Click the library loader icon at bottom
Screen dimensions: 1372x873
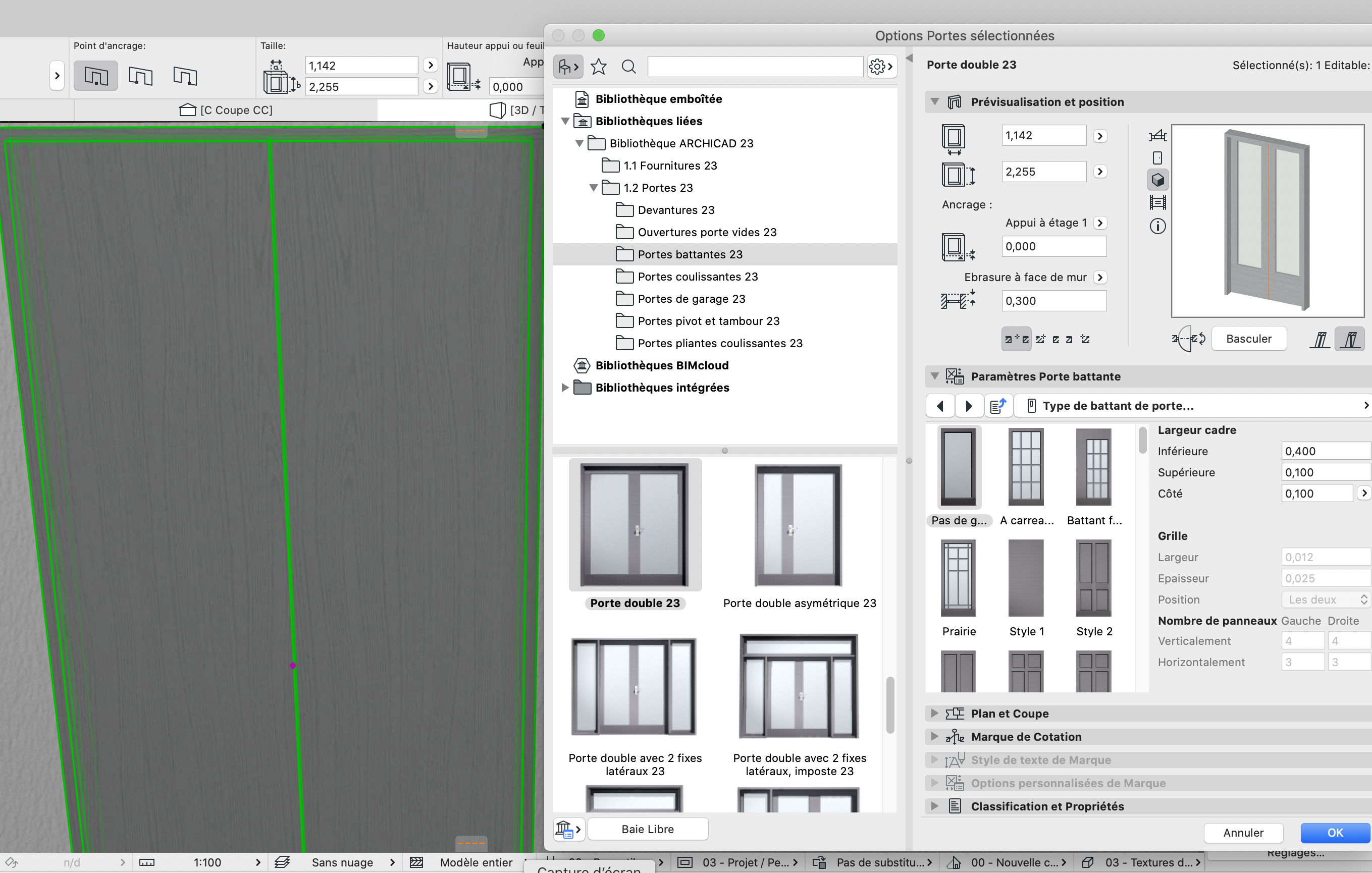[x=568, y=829]
